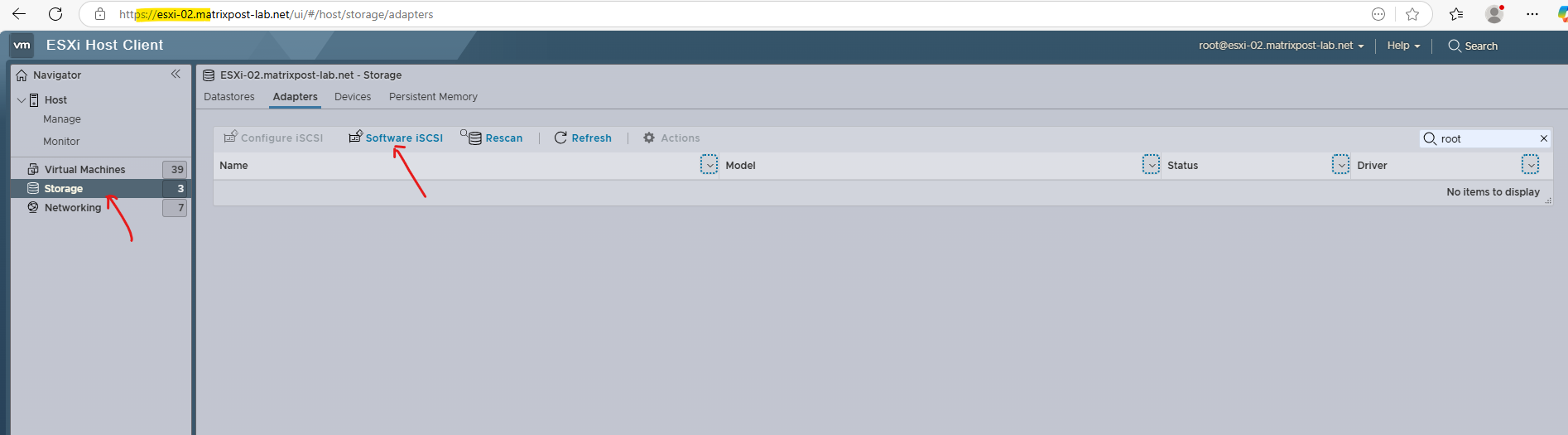Open Virtual Machines in Navigator
The width and height of the screenshot is (1568, 435).
84,169
